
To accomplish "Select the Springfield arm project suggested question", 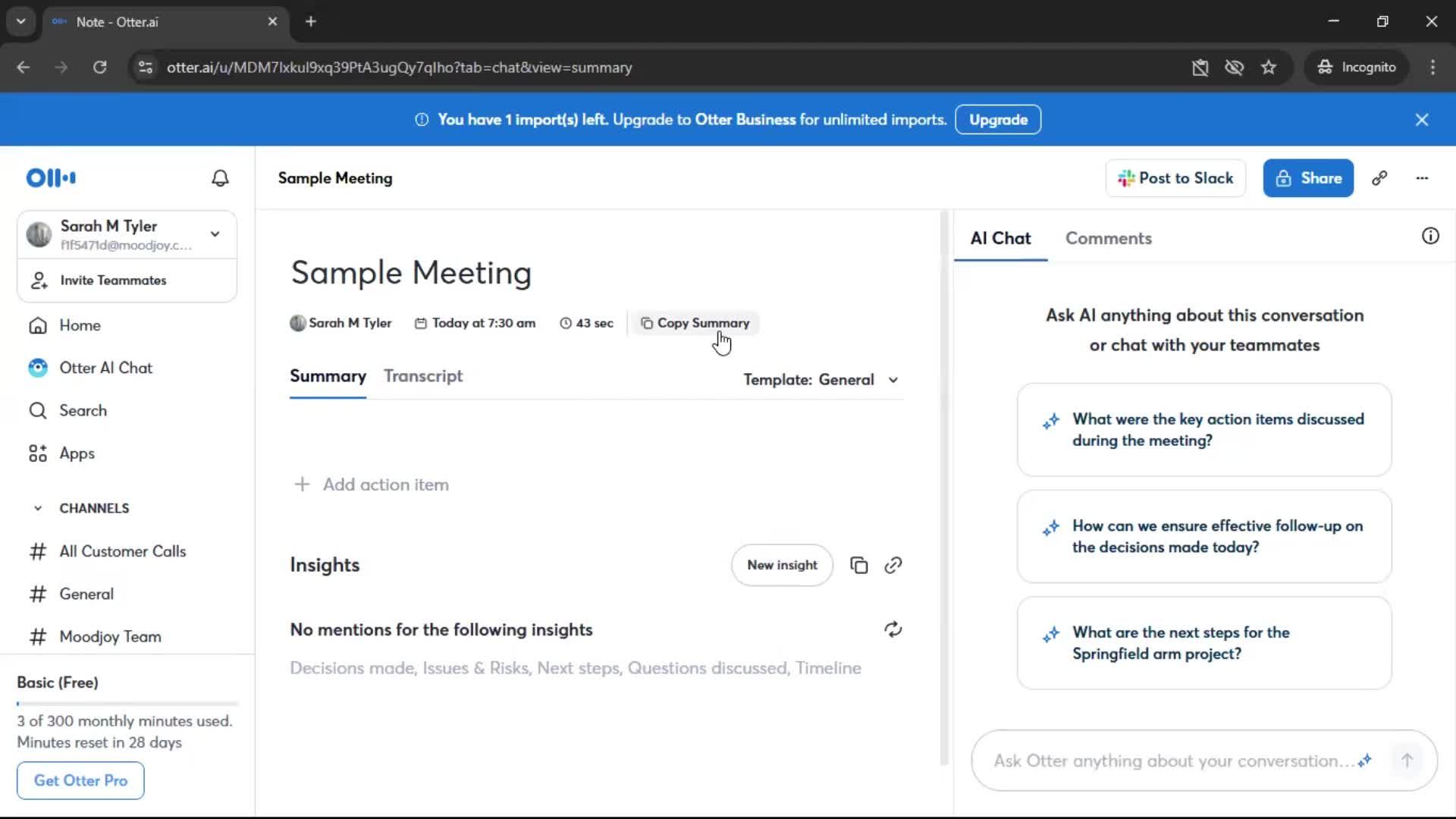I will tap(1204, 644).
